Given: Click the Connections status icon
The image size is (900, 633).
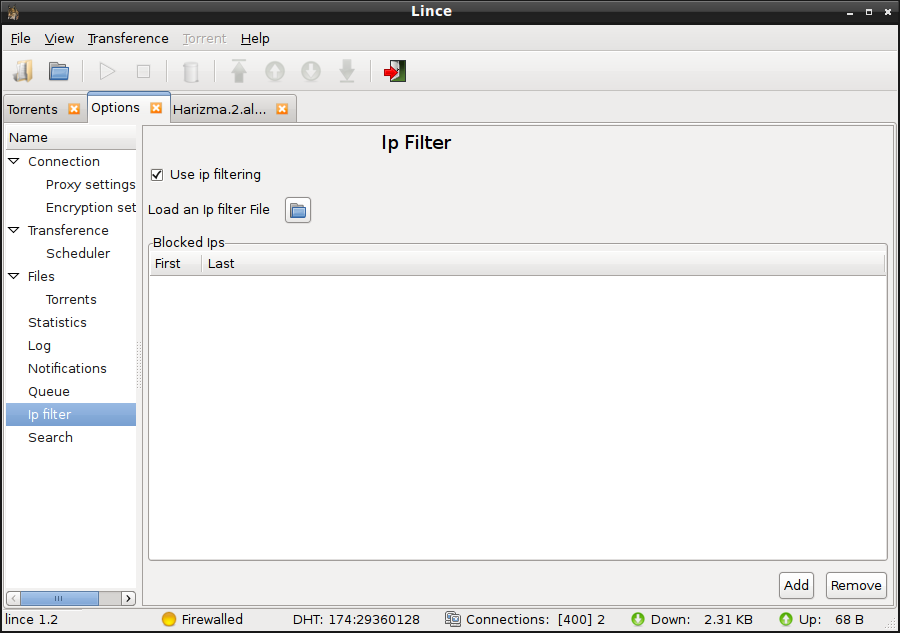Looking at the screenshot, I should click(x=453, y=619).
